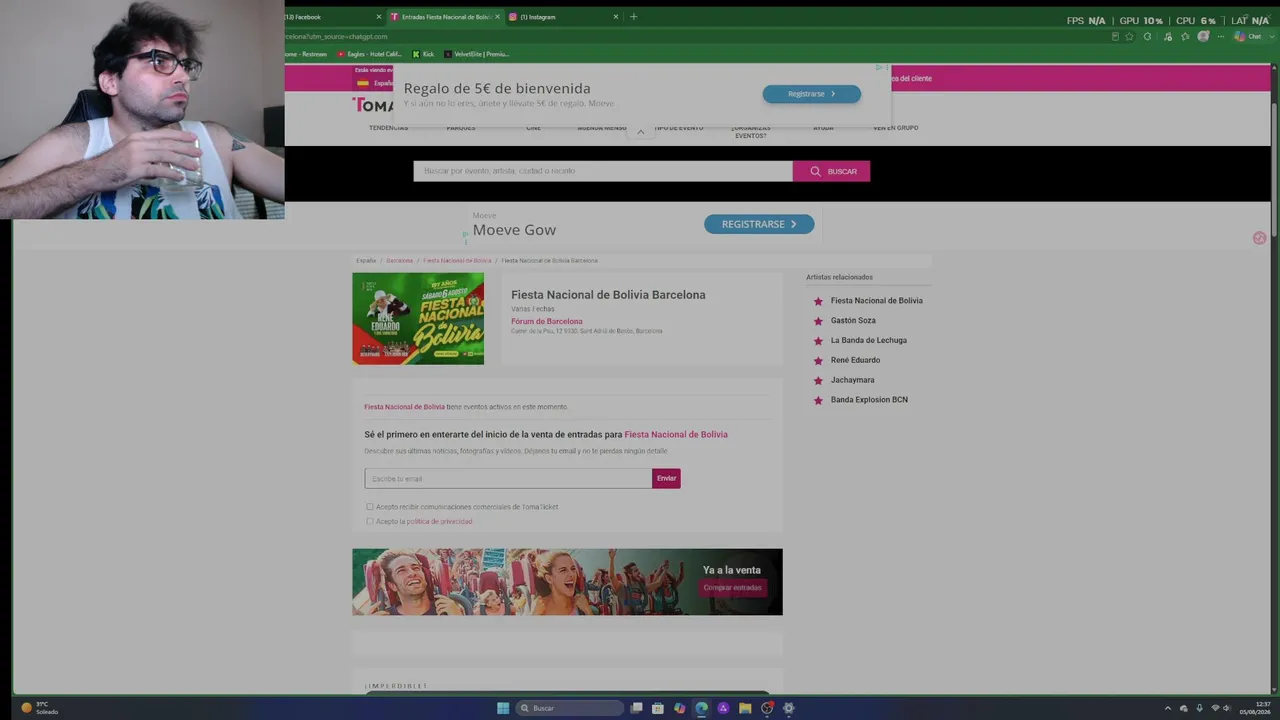Click the browser address bar URL
The image size is (1280, 720).
(x=337, y=37)
